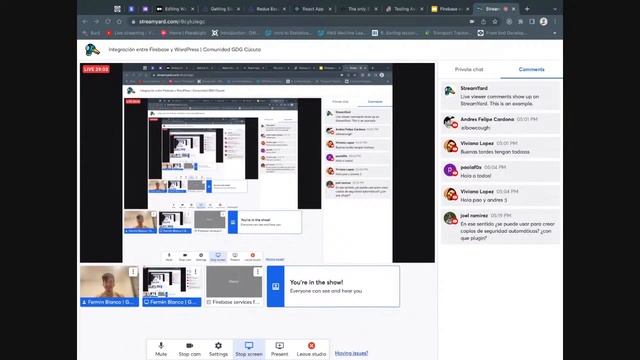Expand the bookmarks bar overflow chevron
Image resolution: width=640 pixels, height=360 pixels.
click(555, 33)
